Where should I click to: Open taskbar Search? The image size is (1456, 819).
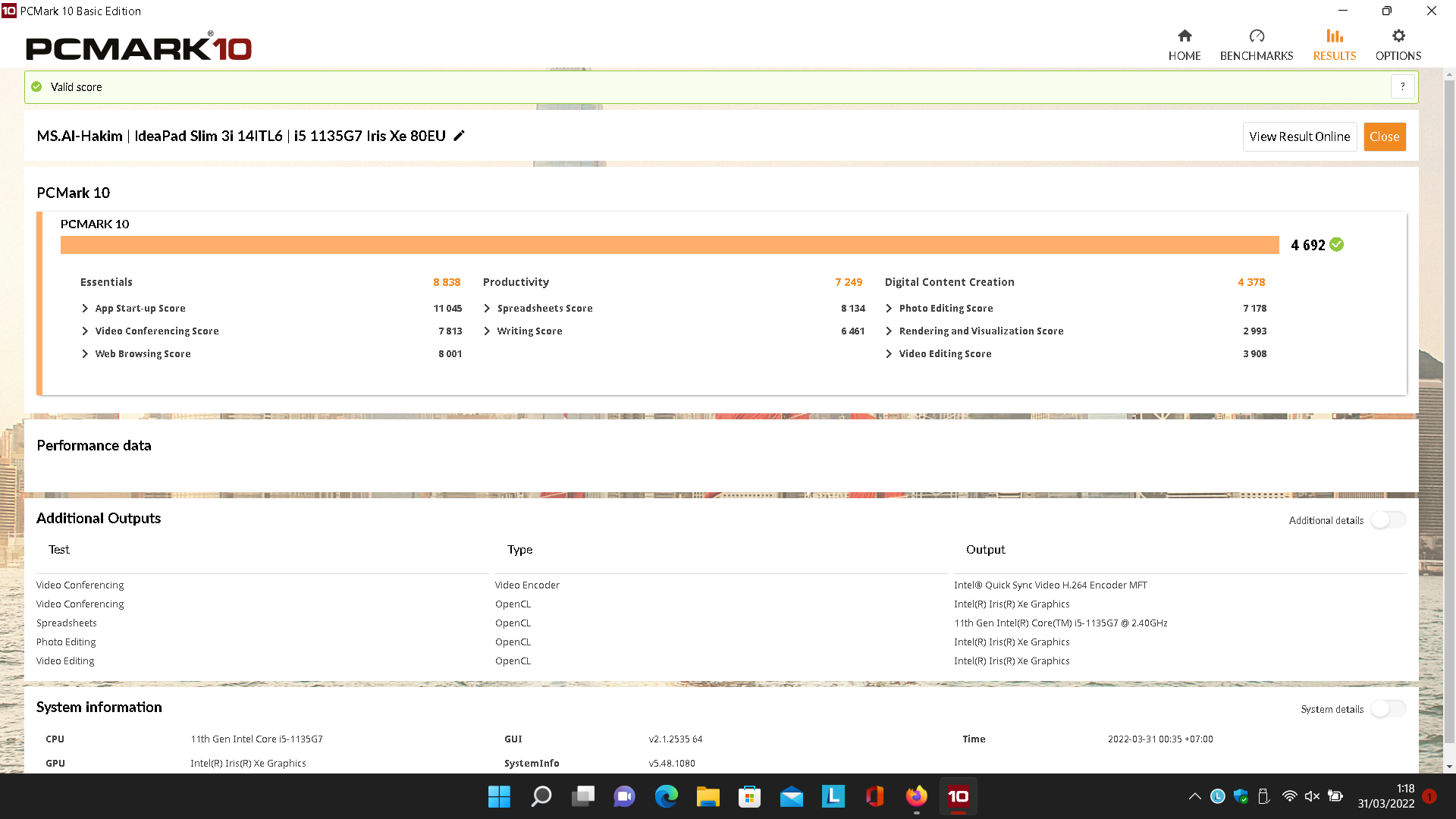tap(541, 796)
